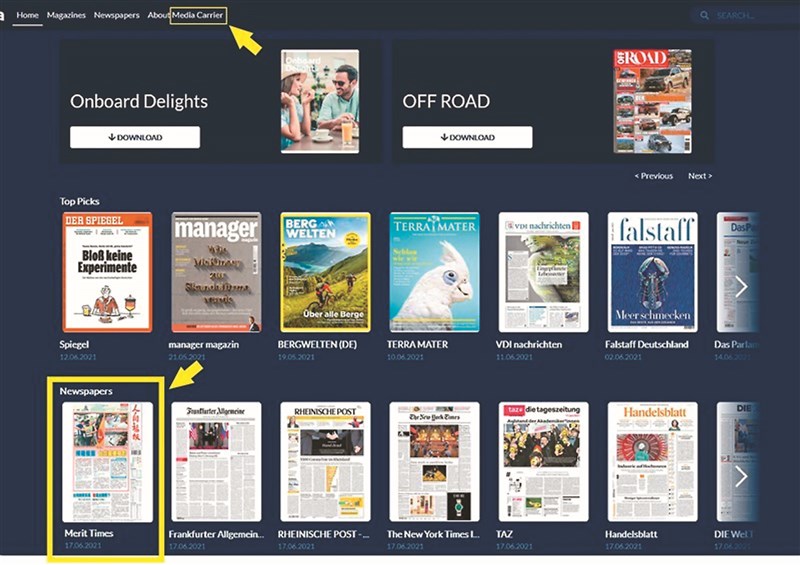This screenshot has width=800, height=565.
Task: Open the Merit Times newspaper cover
Action: [x=107, y=462]
